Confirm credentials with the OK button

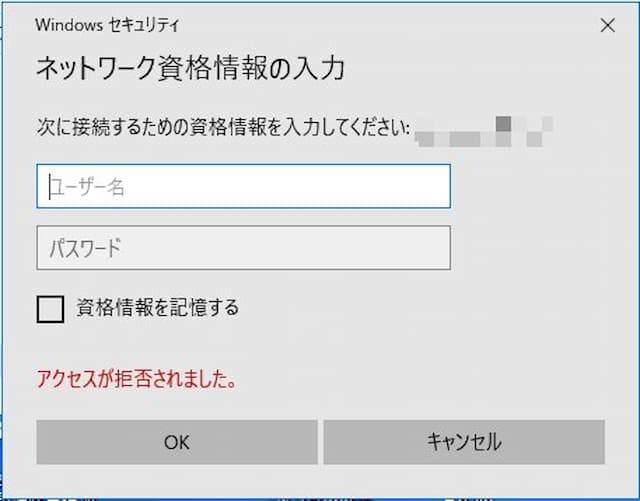(177, 442)
